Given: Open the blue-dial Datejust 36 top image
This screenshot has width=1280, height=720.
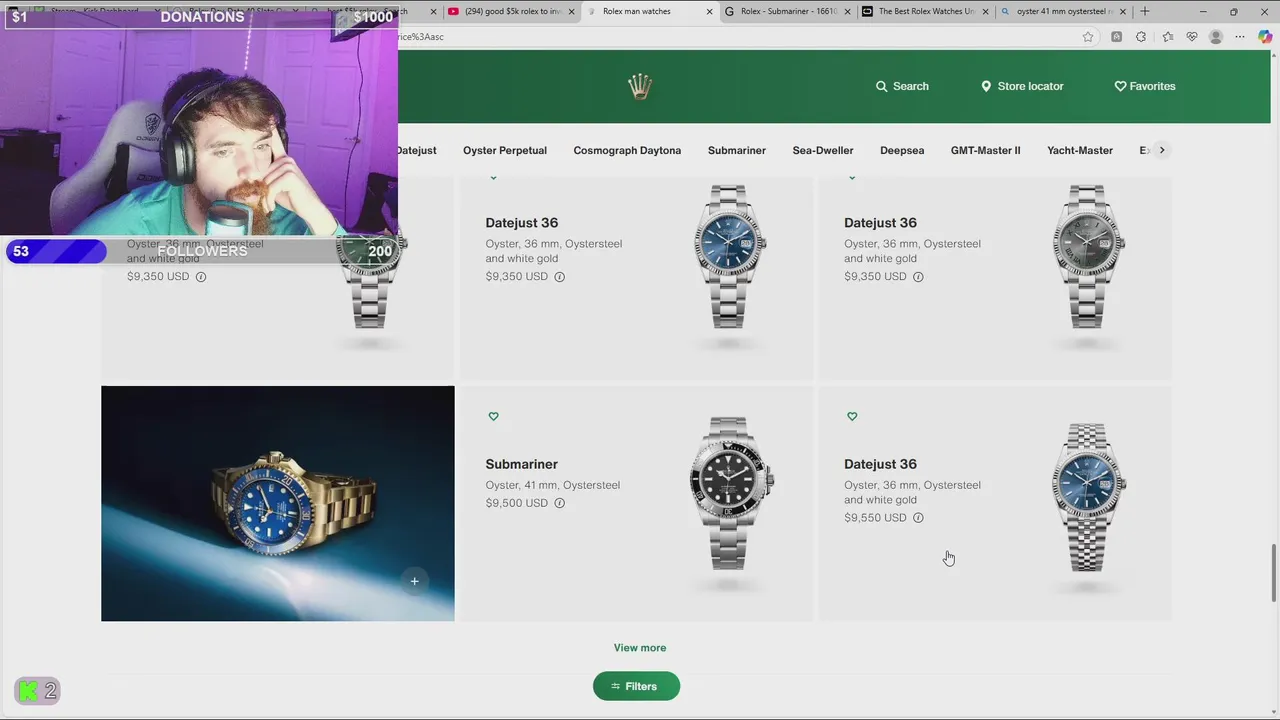Looking at the screenshot, I should click(x=730, y=257).
